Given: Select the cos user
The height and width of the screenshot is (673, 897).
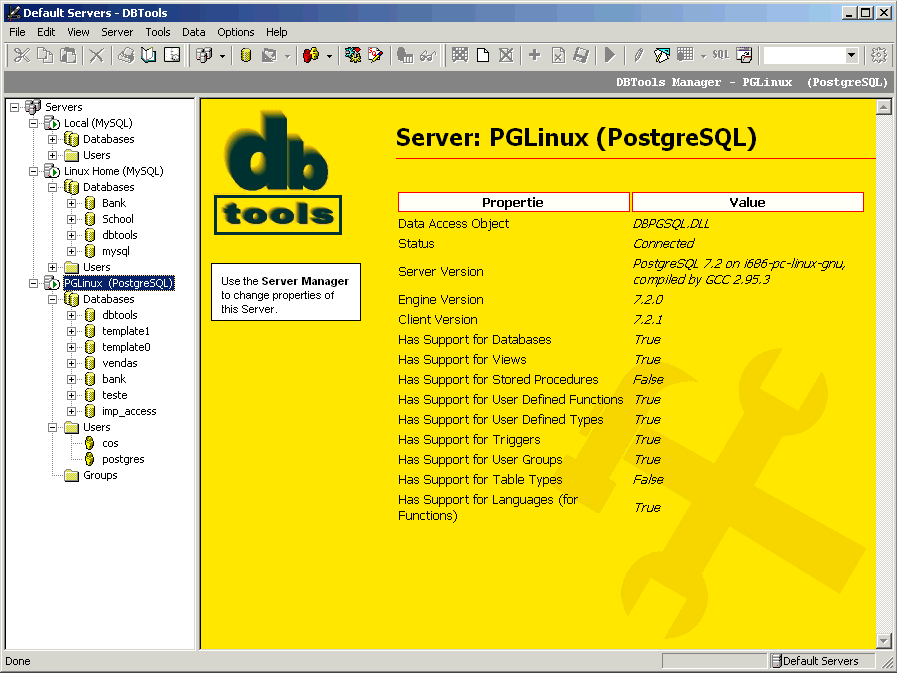Looking at the screenshot, I should (x=110, y=444).
